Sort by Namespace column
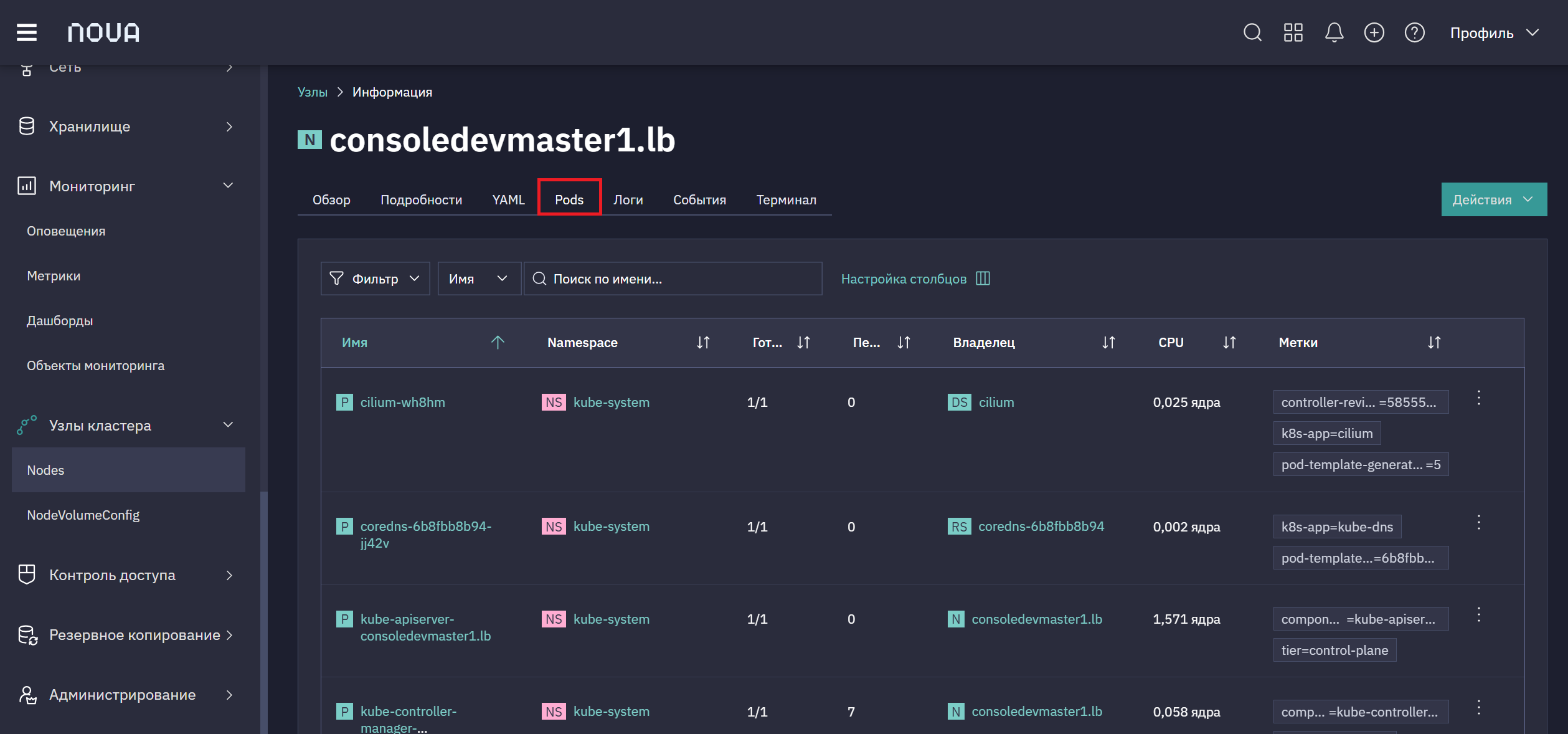 click(x=703, y=342)
